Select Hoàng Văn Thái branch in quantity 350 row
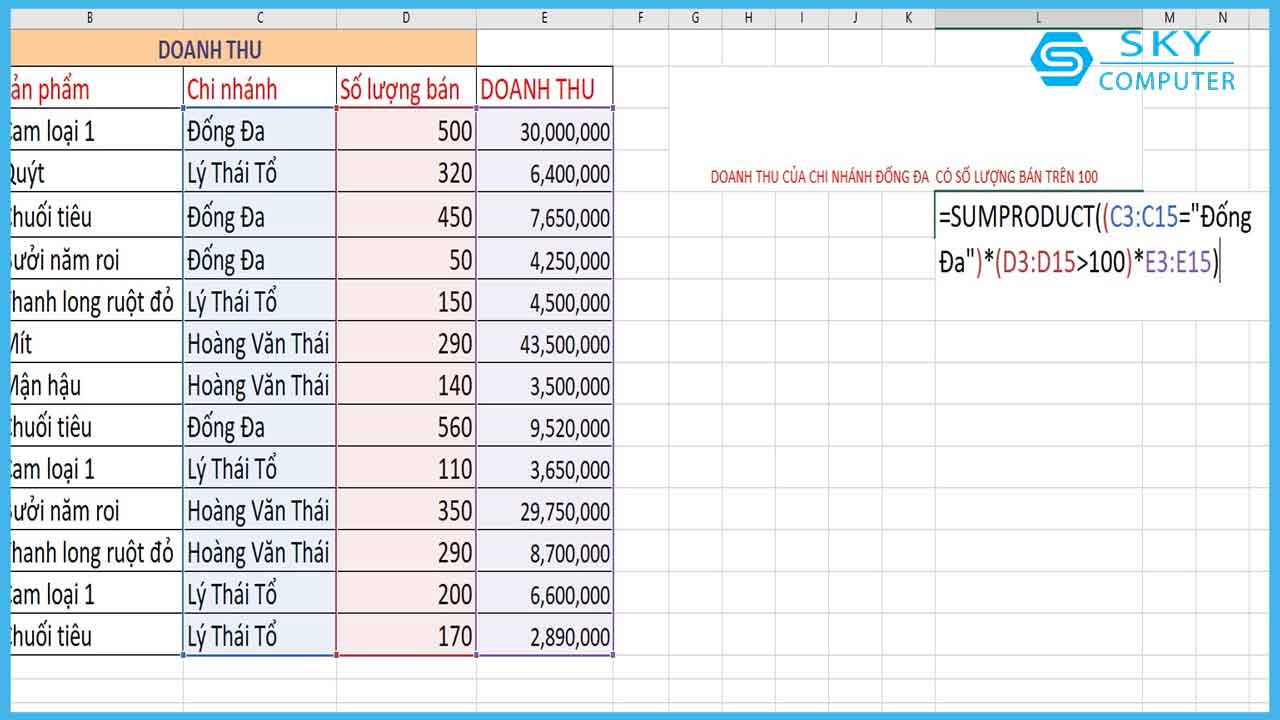This screenshot has width=1280, height=720. click(x=260, y=510)
